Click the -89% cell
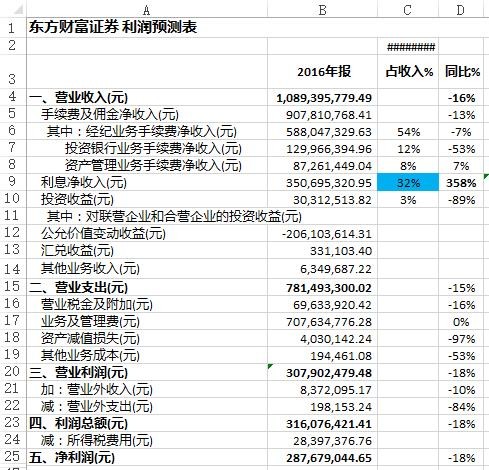 pyautogui.click(x=461, y=200)
